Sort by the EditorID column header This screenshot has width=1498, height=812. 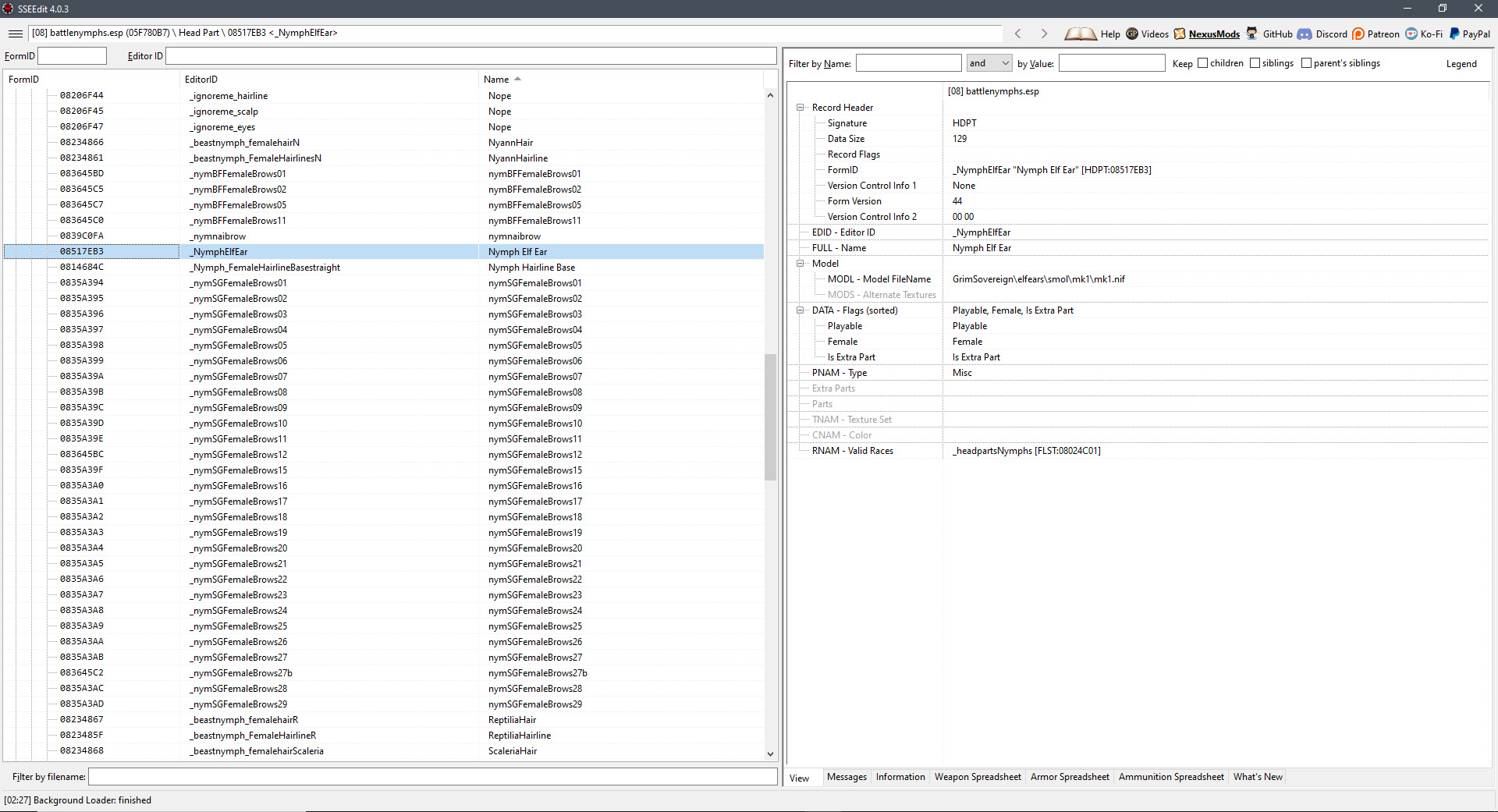click(x=329, y=79)
